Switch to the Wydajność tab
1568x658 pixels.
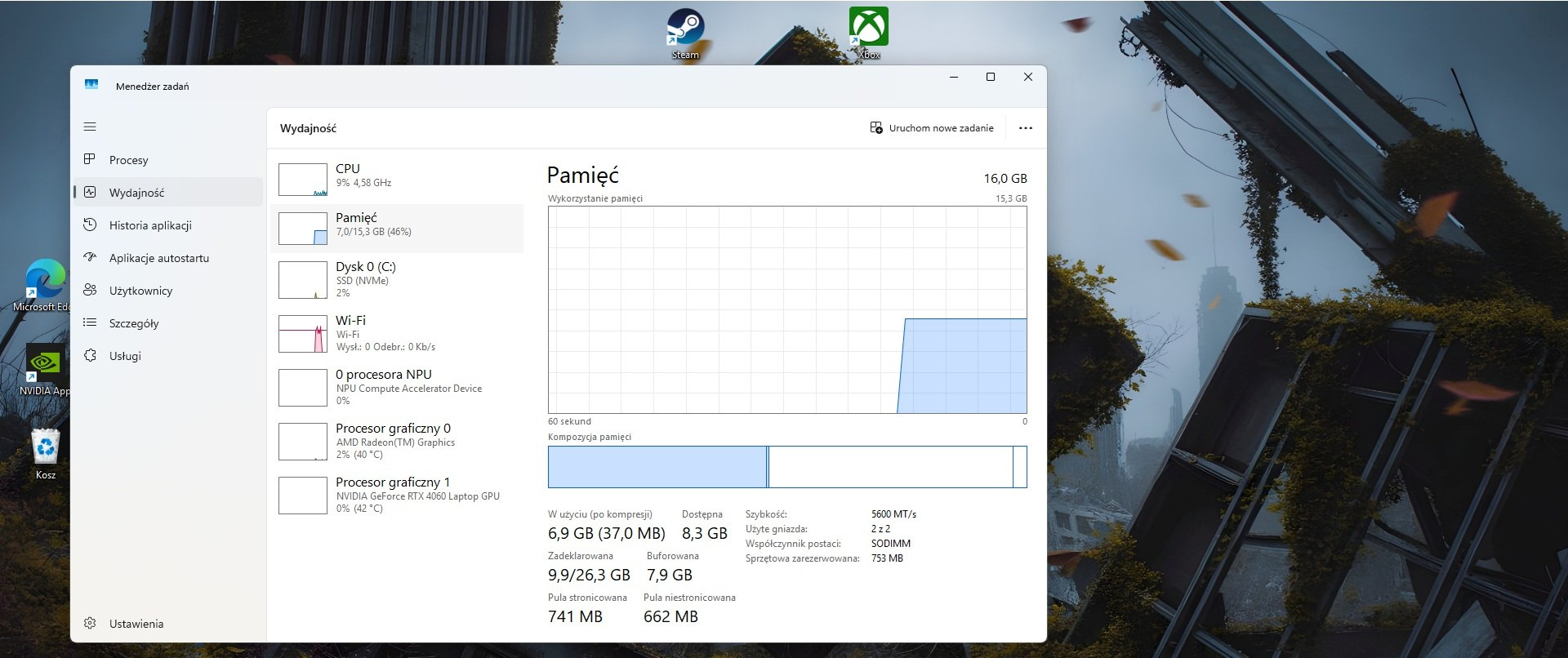click(136, 193)
